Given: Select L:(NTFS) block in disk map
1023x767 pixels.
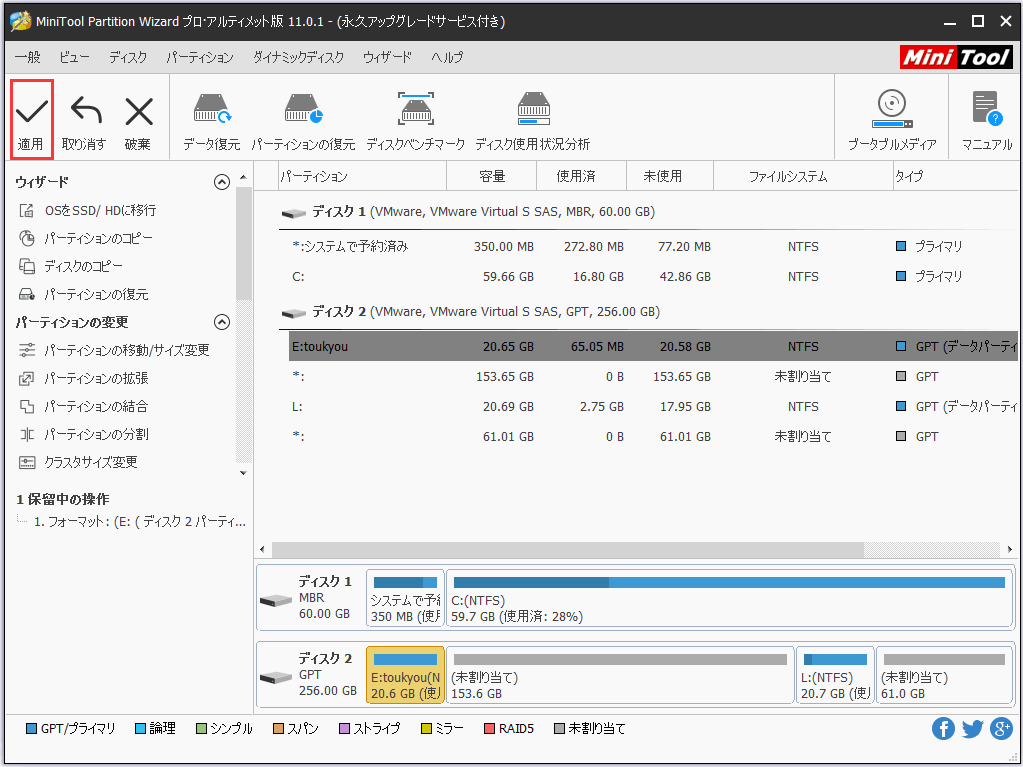Looking at the screenshot, I should [x=835, y=675].
